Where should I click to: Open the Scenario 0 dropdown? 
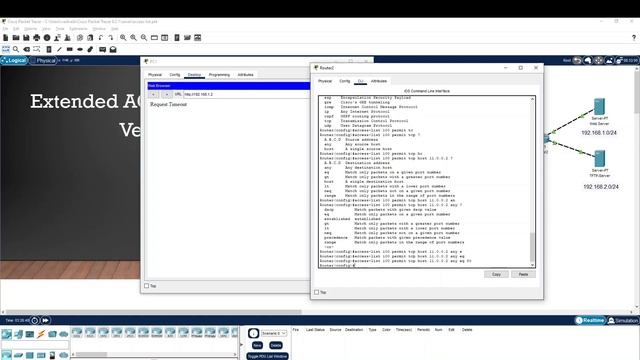click(x=274, y=333)
